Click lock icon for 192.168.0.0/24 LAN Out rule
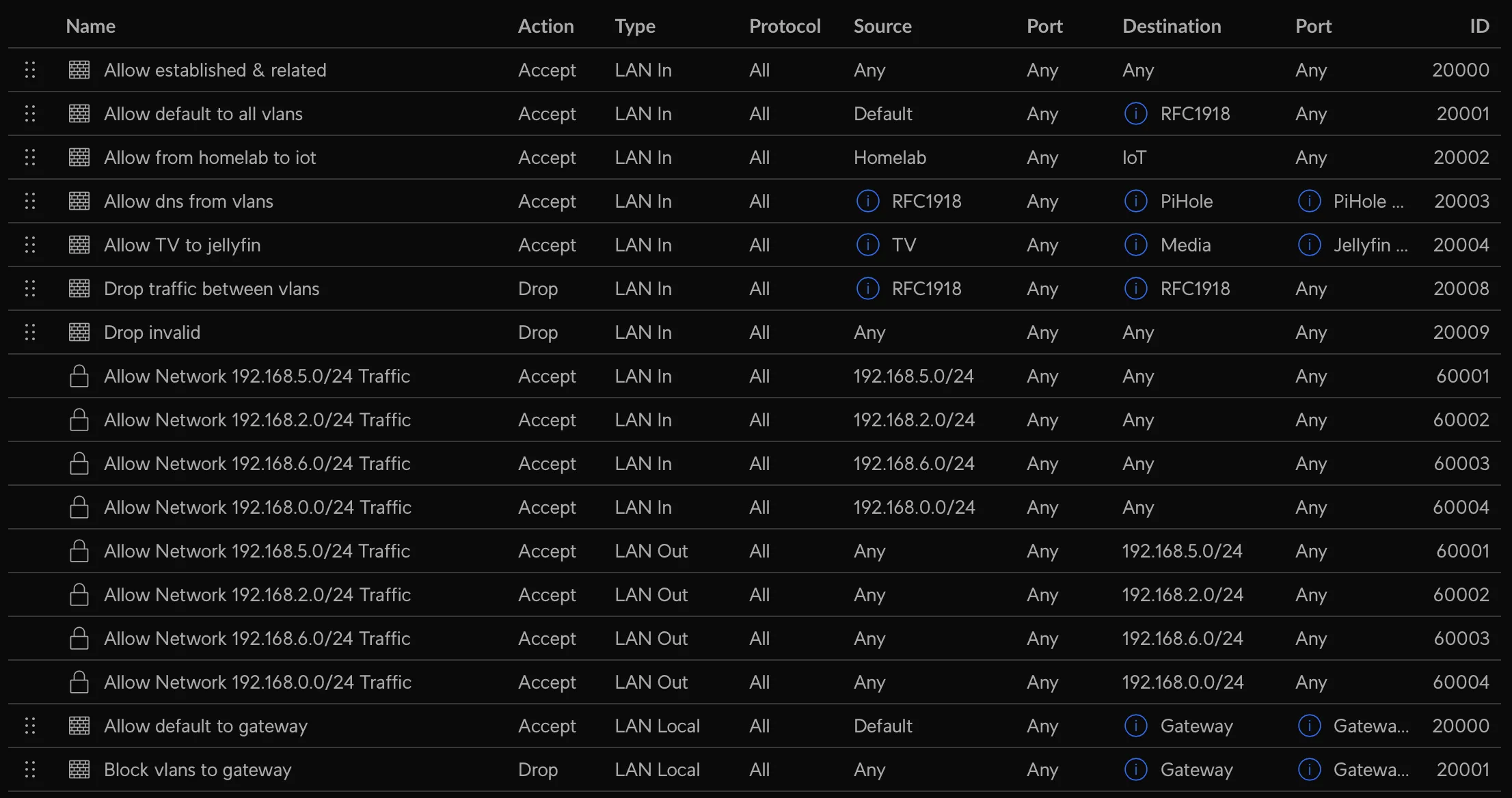 coord(79,682)
